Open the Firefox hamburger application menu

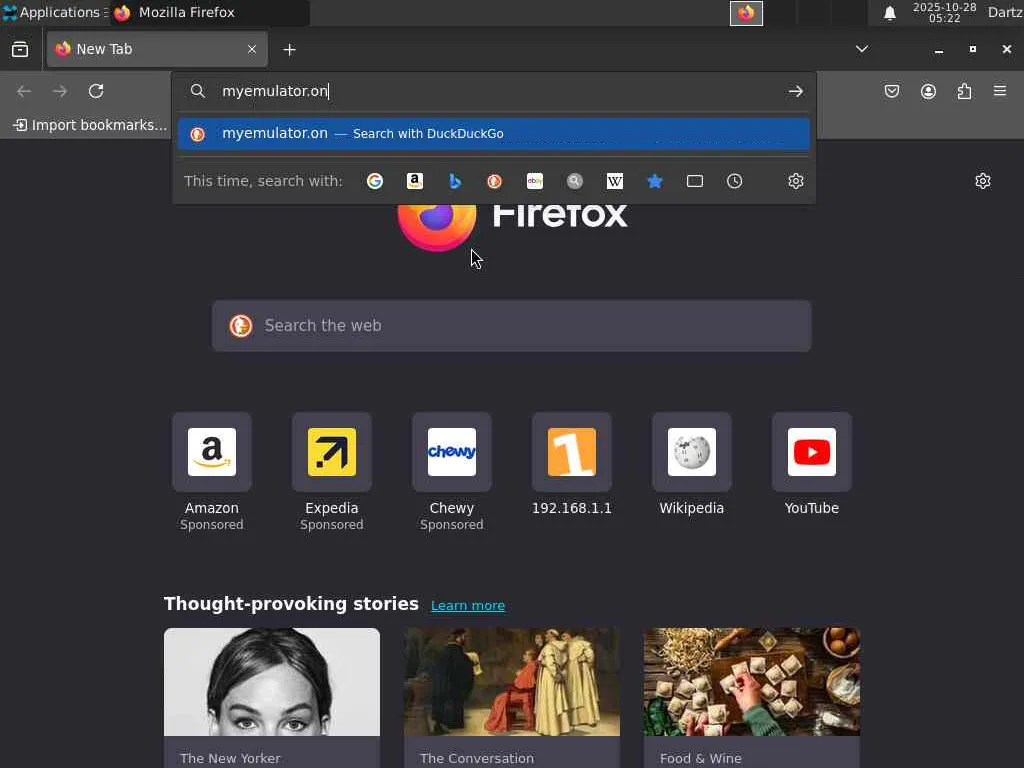pyautogui.click(x=1000, y=91)
